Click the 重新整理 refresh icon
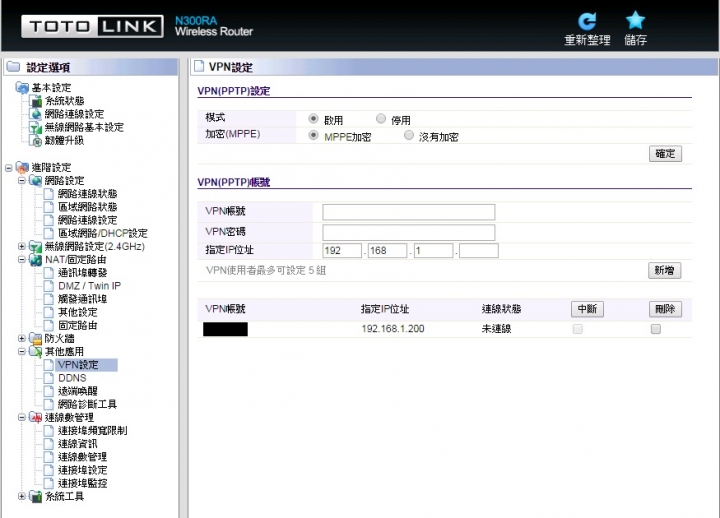The image size is (720, 518). pyautogui.click(x=587, y=21)
